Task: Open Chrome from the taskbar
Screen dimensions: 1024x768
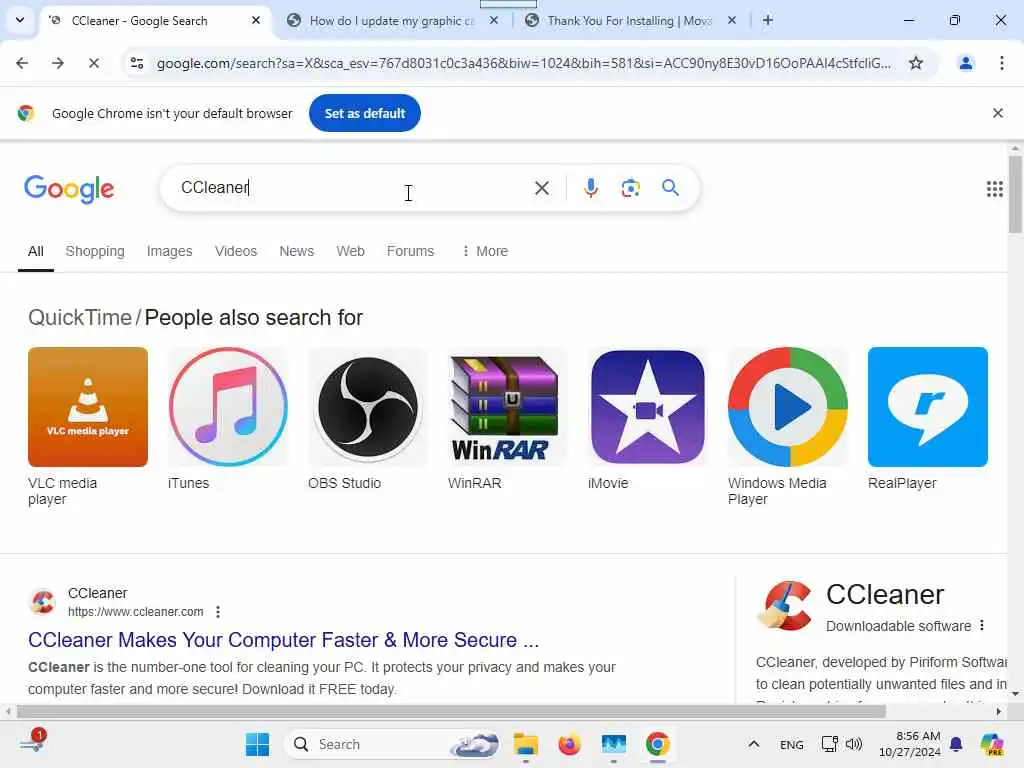Action: (658, 744)
